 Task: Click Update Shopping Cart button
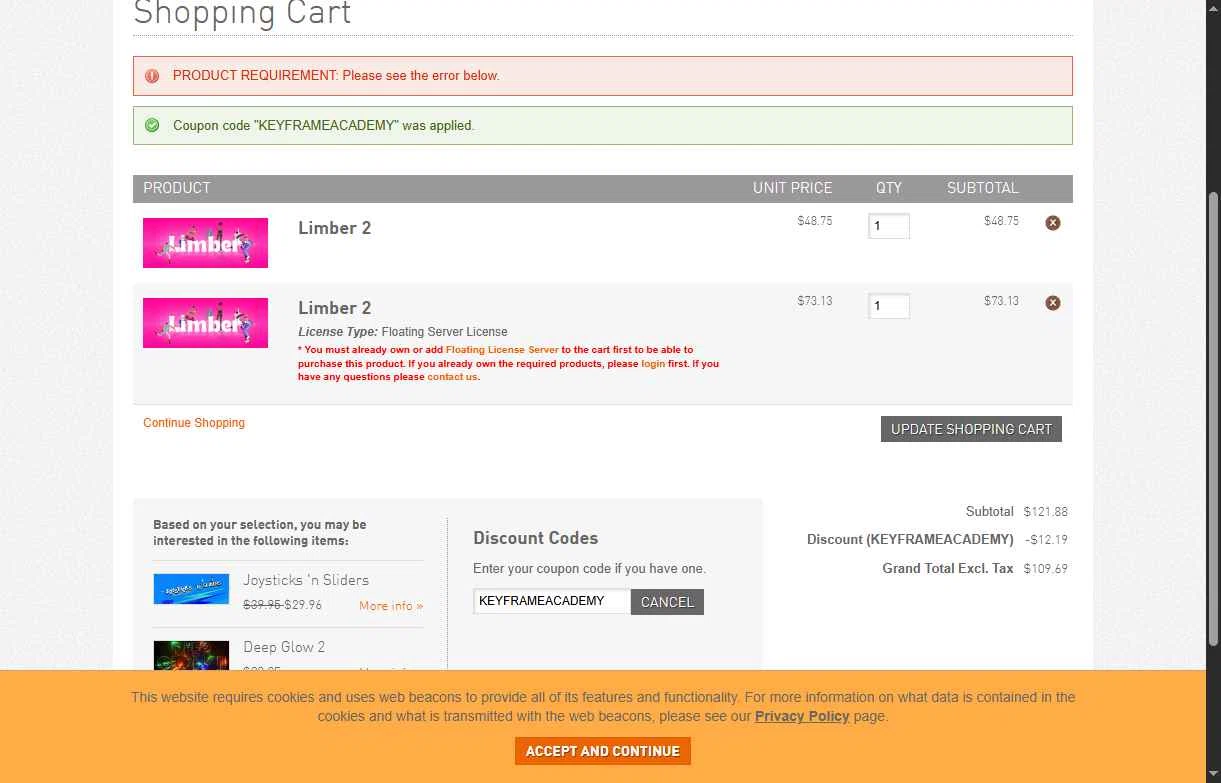(971, 429)
